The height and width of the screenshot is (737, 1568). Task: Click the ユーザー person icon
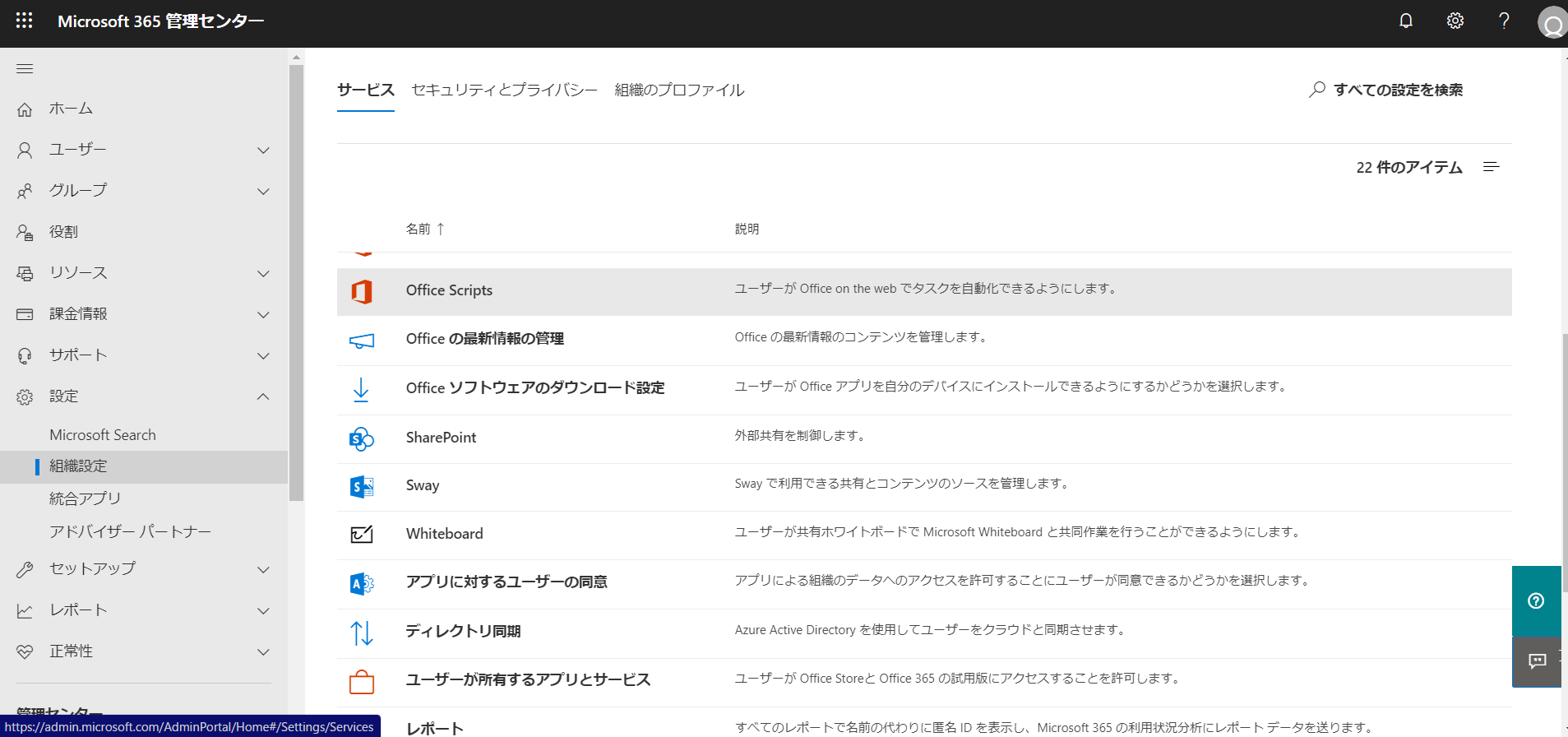[x=25, y=150]
